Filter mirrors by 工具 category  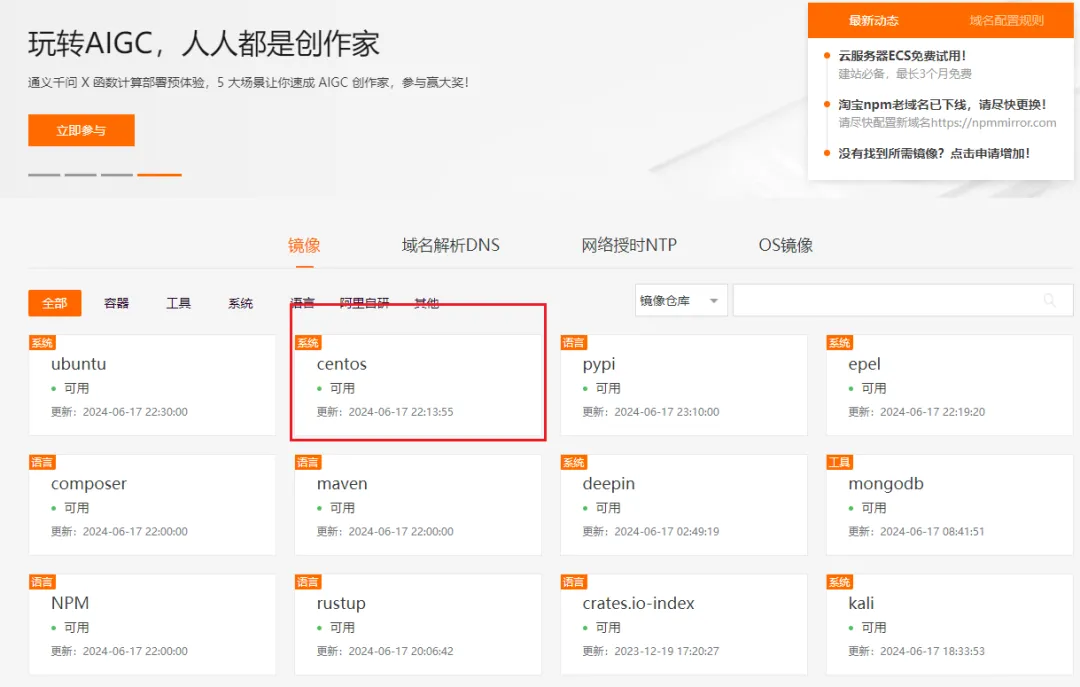tap(178, 303)
